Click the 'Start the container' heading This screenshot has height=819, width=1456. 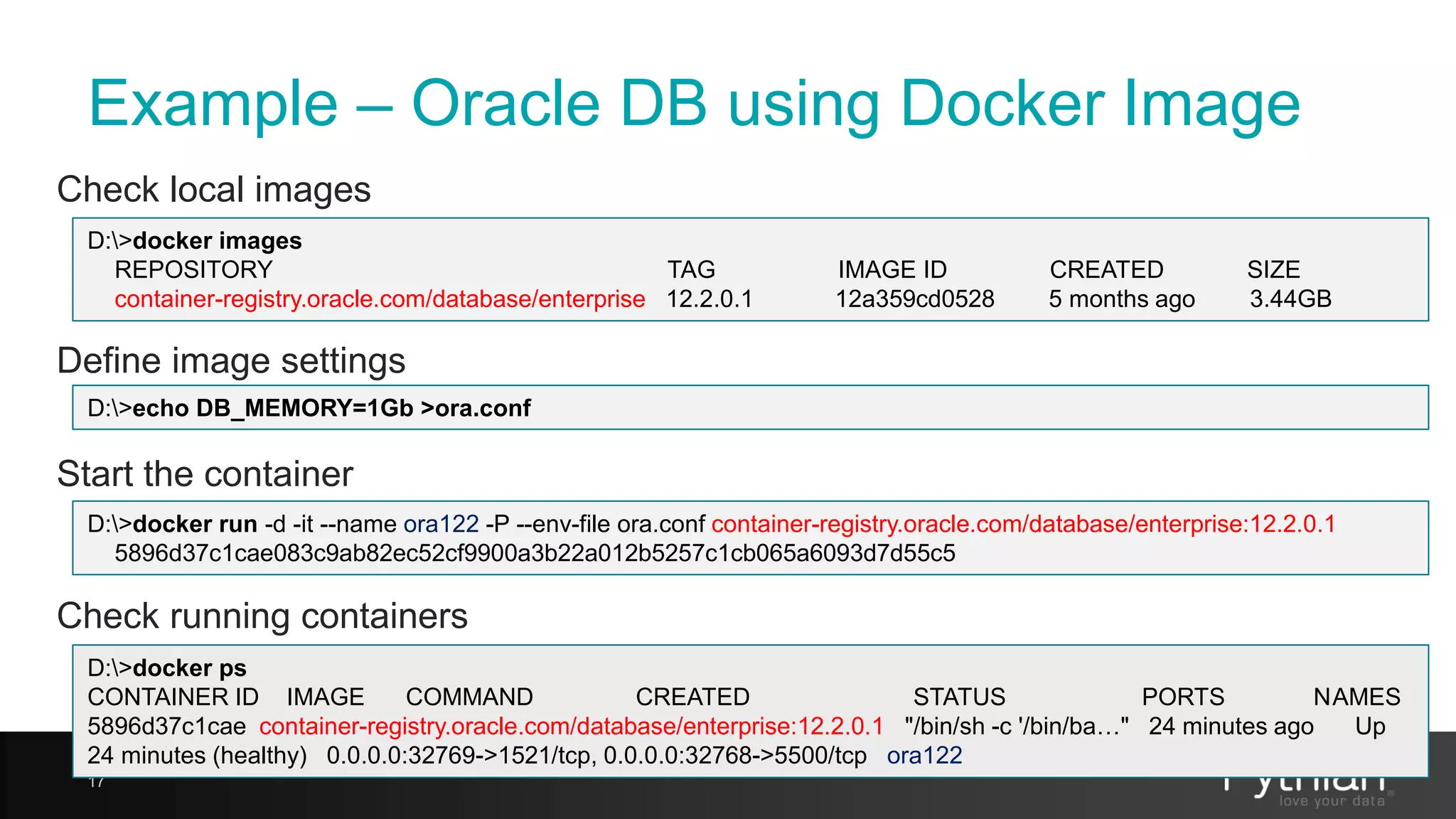point(205,474)
